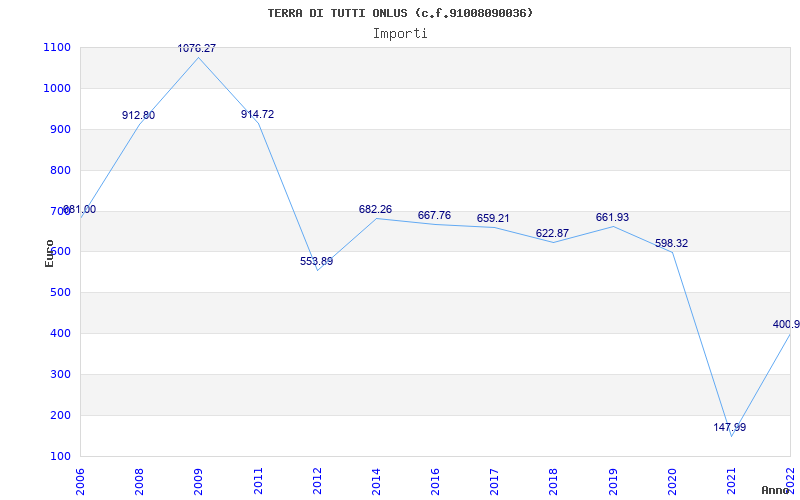The height and width of the screenshot is (500, 800).
Task: Select the data label at the 2006 point
Action: click(x=79, y=209)
